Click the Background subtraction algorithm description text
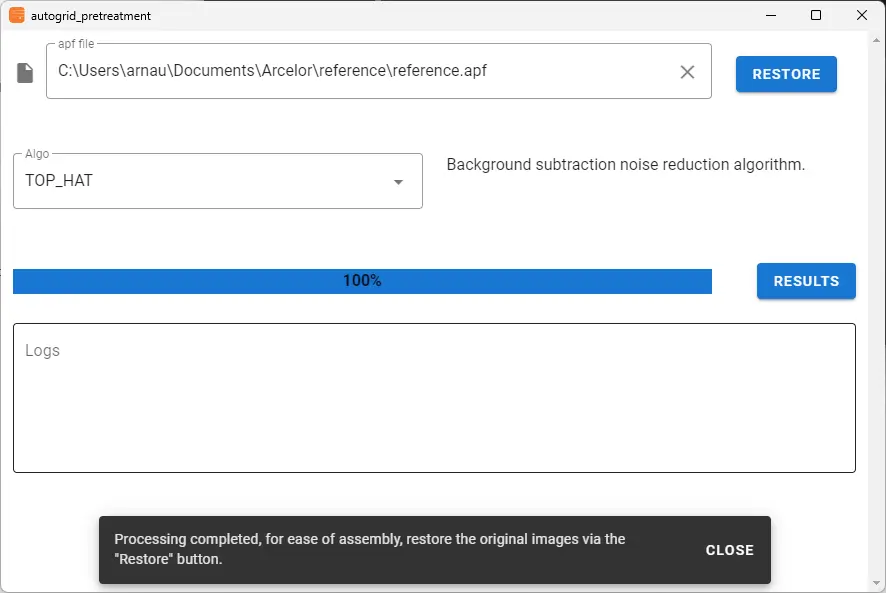This screenshot has width=886, height=593. coord(626,165)
